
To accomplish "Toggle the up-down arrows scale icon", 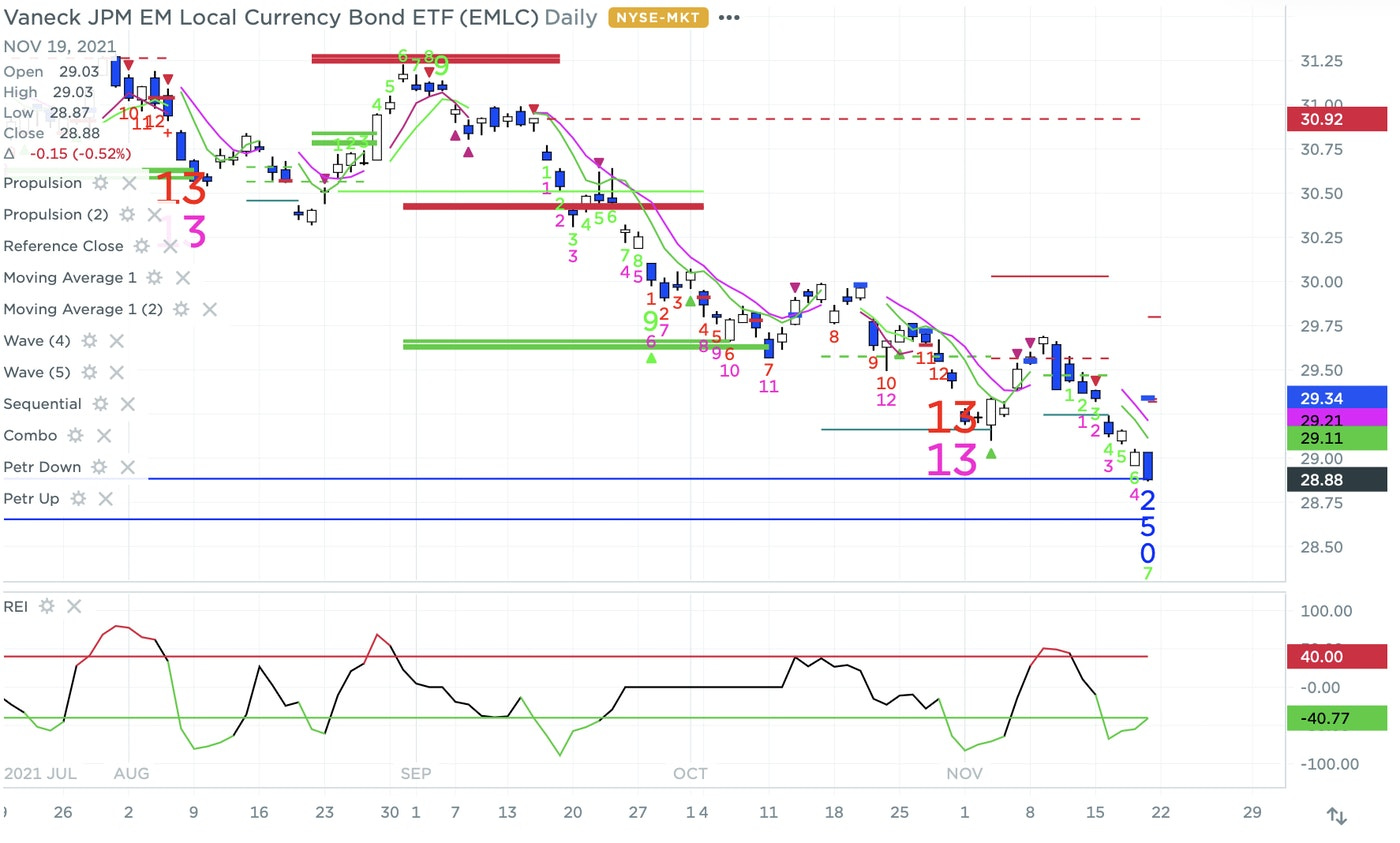I will pos(1336,816).
